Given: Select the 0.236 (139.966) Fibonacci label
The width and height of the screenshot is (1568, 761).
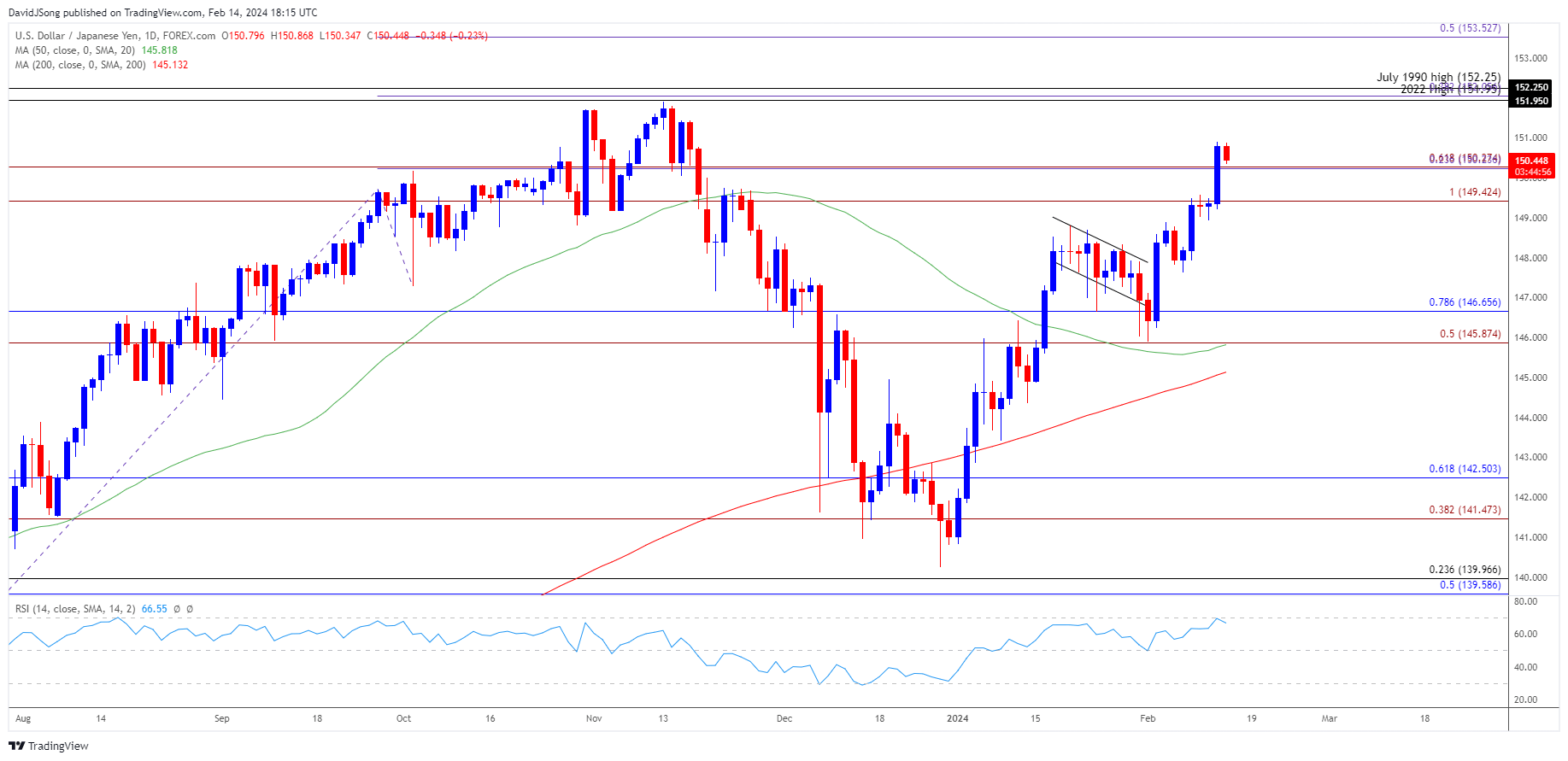Looking at the screenshot, I should click(x=1465, y=570).
